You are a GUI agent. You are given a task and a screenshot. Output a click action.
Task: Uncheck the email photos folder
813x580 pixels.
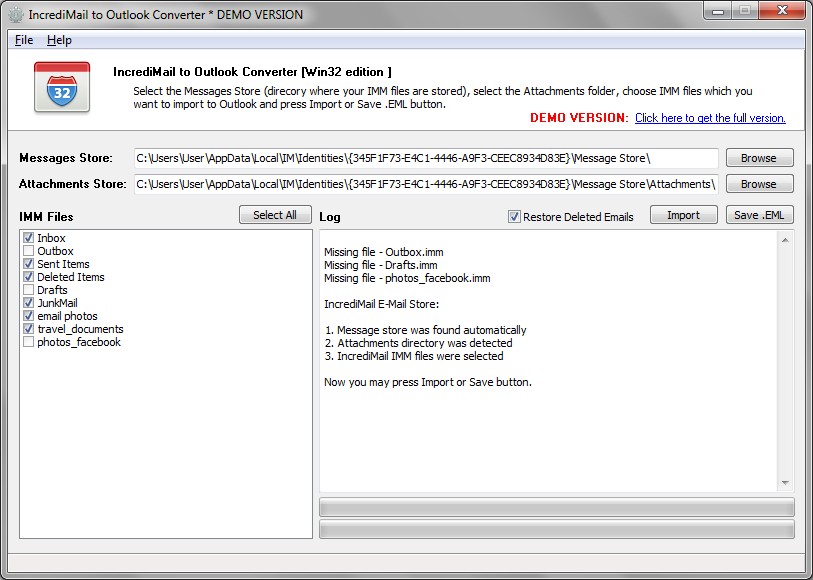(x=29, y=315)
